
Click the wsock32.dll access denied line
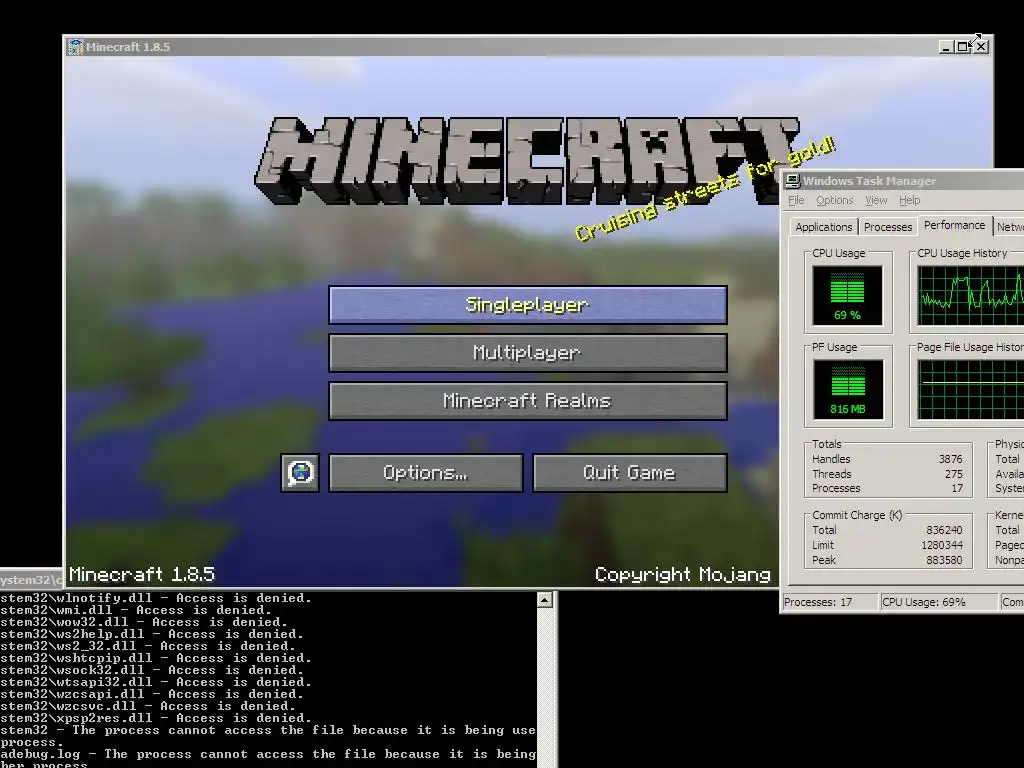(152, 670)
